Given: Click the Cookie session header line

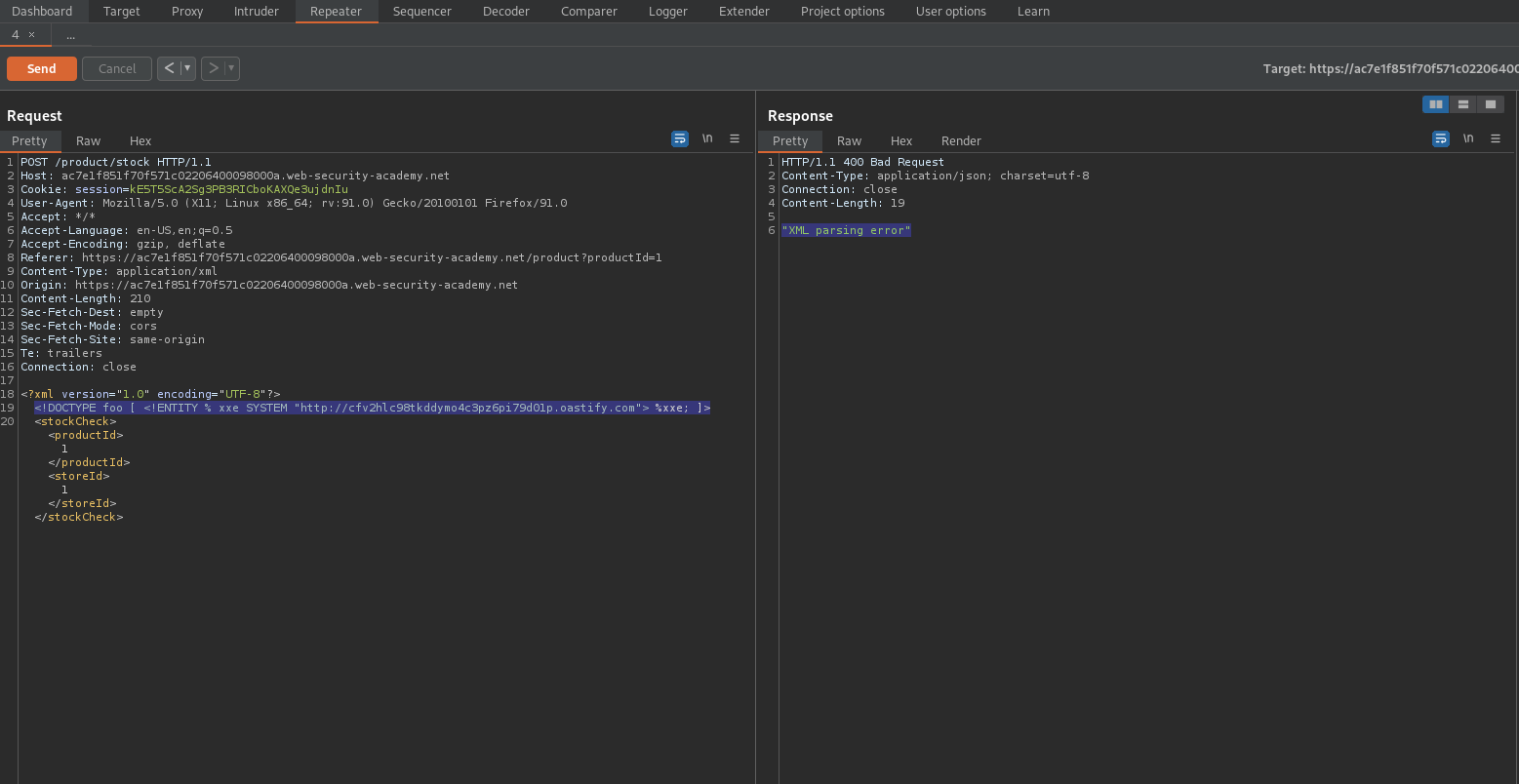Looking at the screenshot, I should [184, 189].
